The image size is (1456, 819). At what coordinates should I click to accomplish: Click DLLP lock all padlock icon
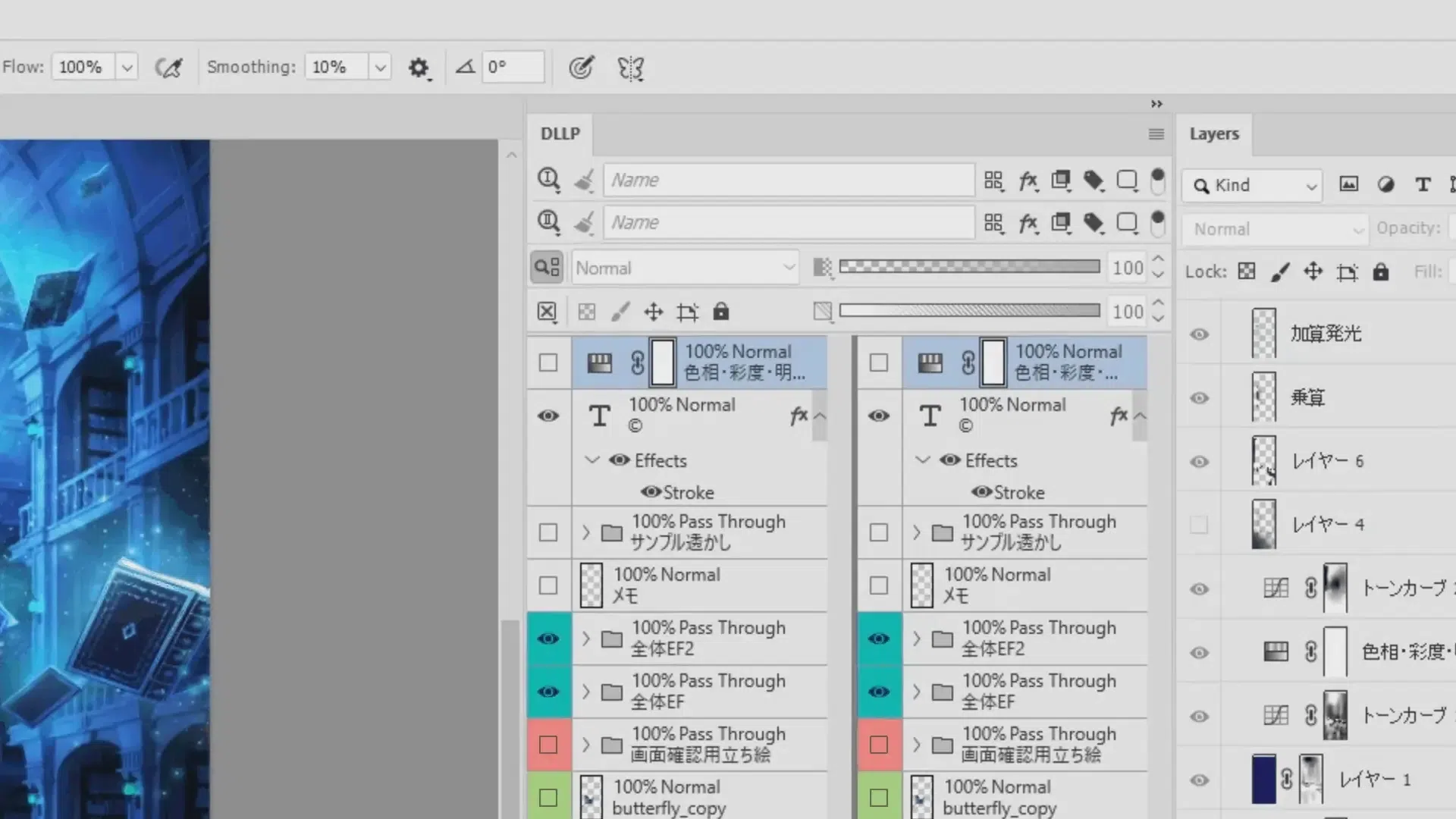tap(721, 311)
